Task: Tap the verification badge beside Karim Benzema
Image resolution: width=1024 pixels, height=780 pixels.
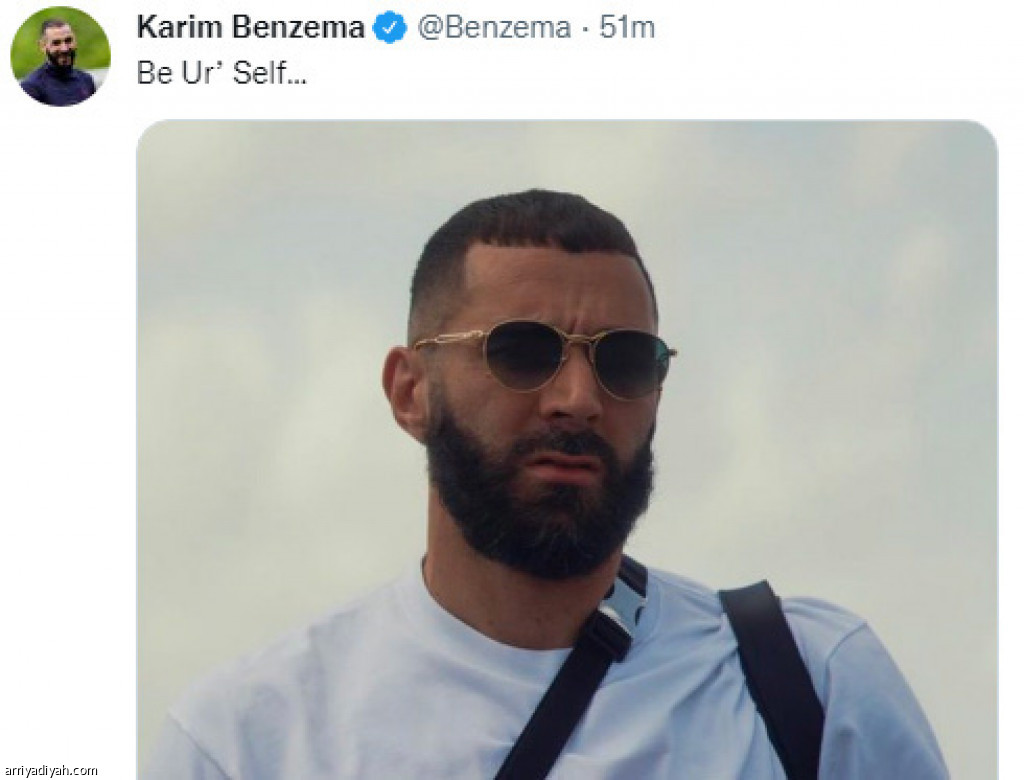Action: (390, 28)
